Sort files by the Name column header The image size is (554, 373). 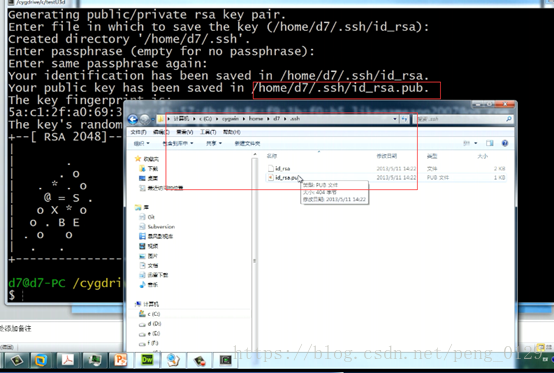click(x=272, y=156)
